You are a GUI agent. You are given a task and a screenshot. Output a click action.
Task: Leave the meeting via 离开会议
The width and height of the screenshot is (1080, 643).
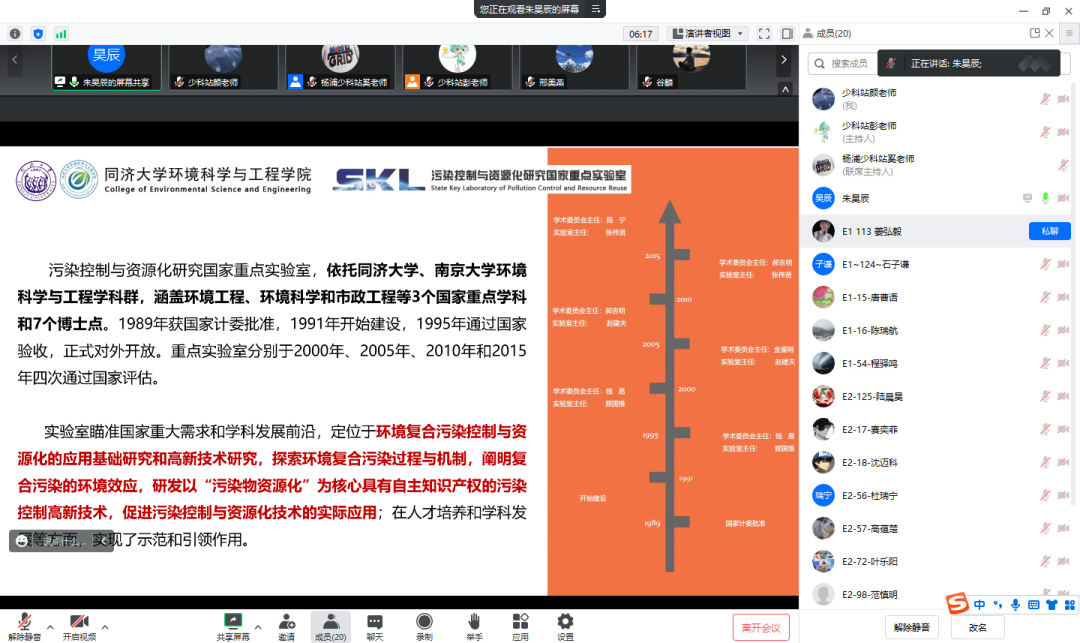point(761,627)
